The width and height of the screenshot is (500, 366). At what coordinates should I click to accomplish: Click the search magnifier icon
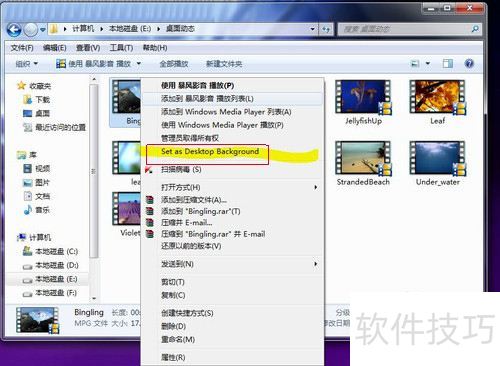tap(475, 29)
